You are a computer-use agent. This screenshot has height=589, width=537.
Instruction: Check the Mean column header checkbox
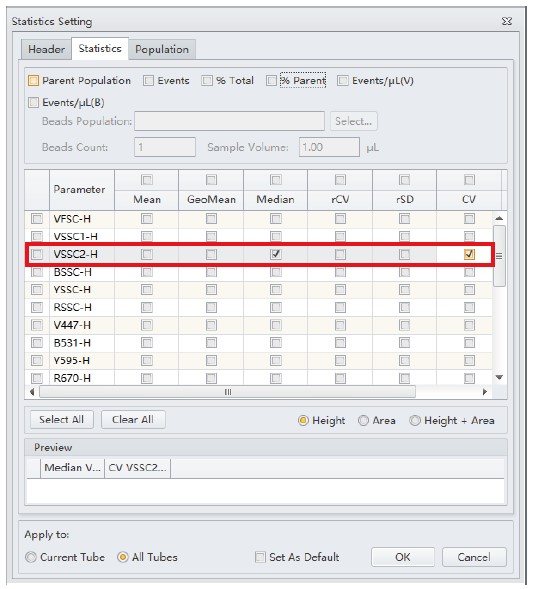point(147,180)
